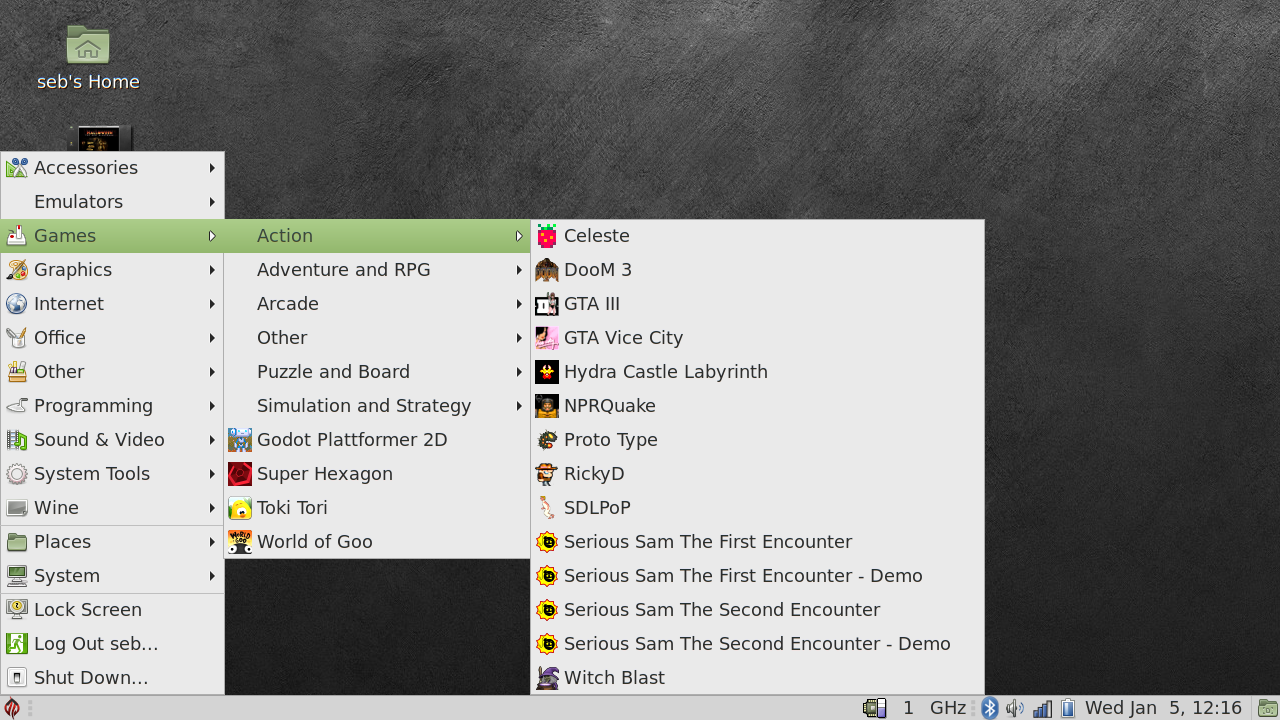Image resolution: width=1280 pixels, height=720 pixels.
Task: Click the Bluetooth tray icon
Action: pyautogui.click(x=990, y=708)
